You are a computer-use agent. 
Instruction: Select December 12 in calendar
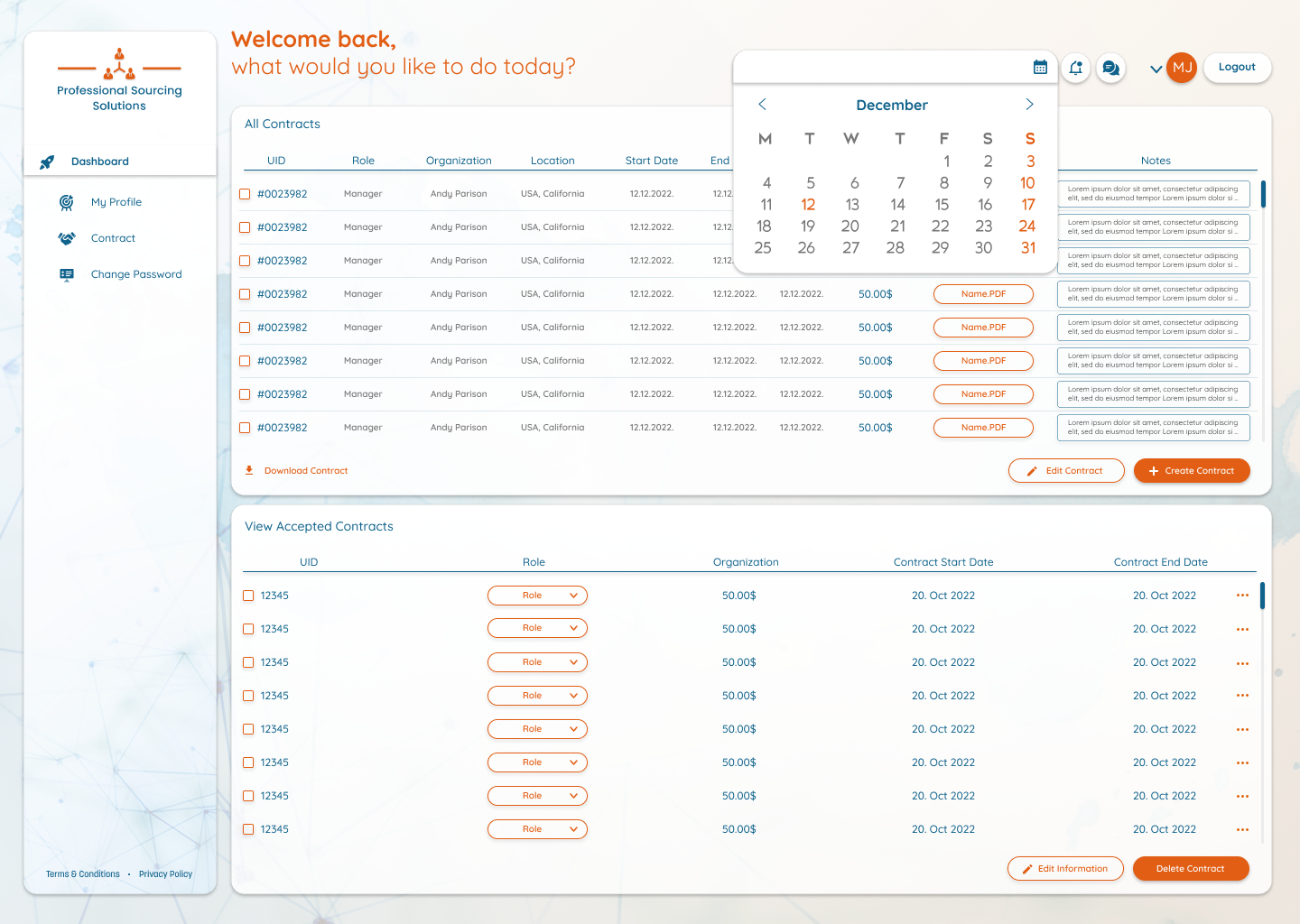808,205
